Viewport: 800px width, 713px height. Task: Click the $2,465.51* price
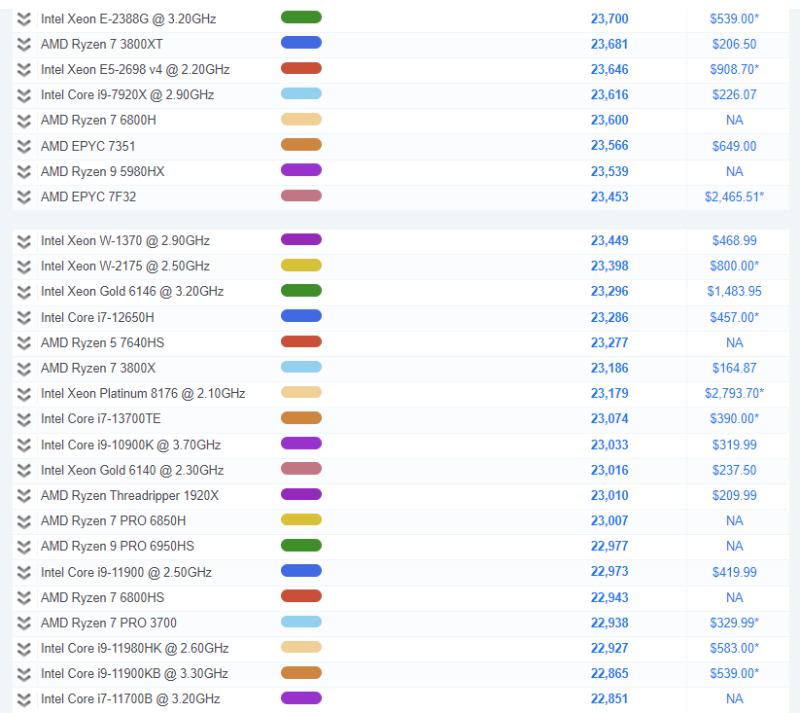coord(734,197)
